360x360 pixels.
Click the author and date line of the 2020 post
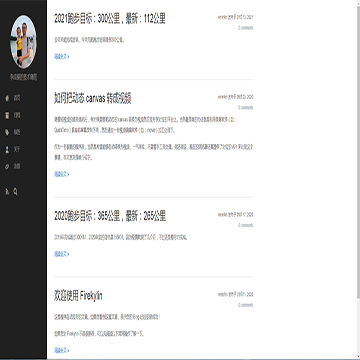[236, 215]
